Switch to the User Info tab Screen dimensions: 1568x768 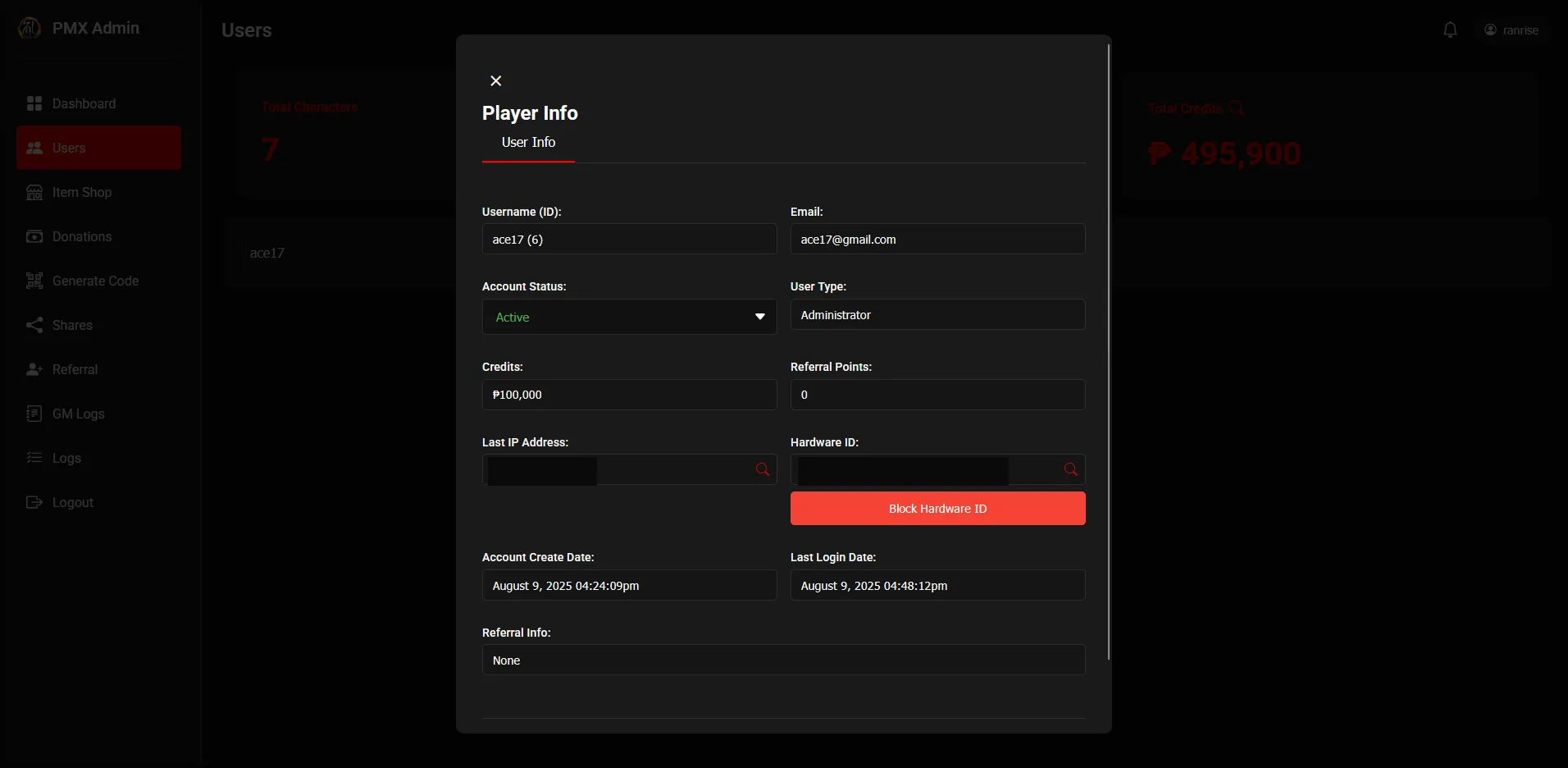point(528,143)
